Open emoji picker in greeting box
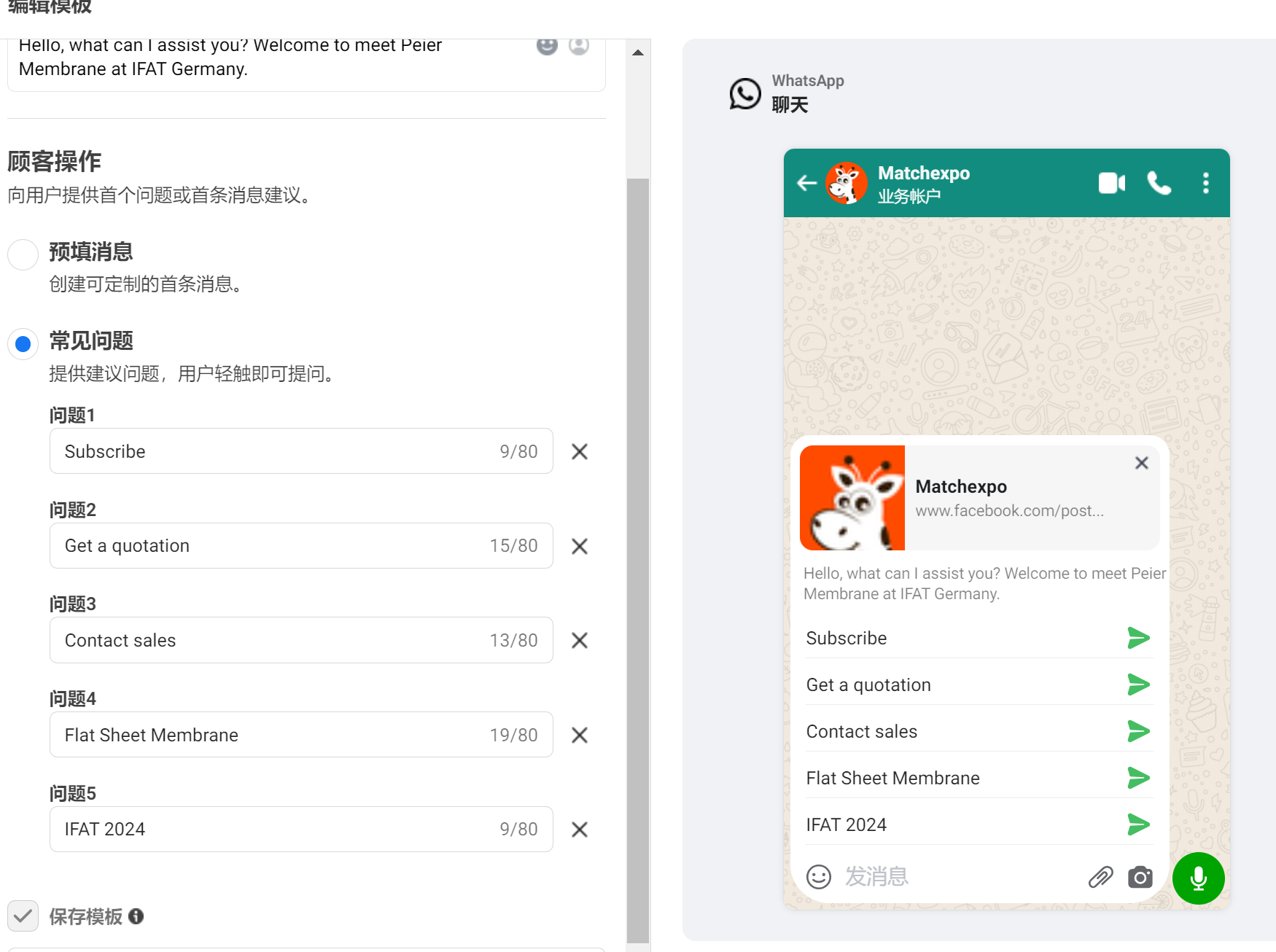1276x952 pixels. 547,45
